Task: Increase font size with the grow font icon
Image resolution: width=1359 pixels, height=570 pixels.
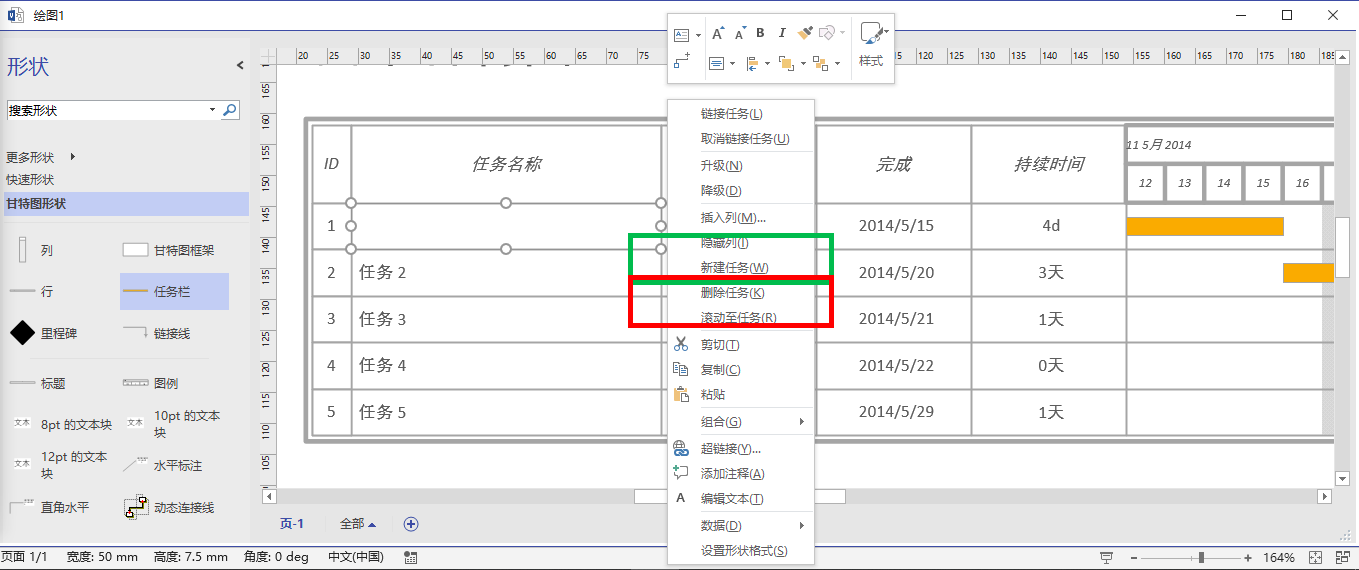Action: click(717, 34)
